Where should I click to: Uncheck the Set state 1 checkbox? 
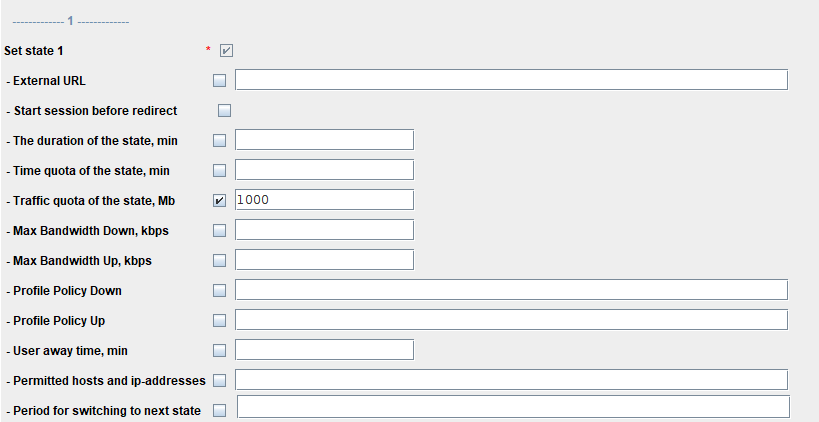pos(226,50)
